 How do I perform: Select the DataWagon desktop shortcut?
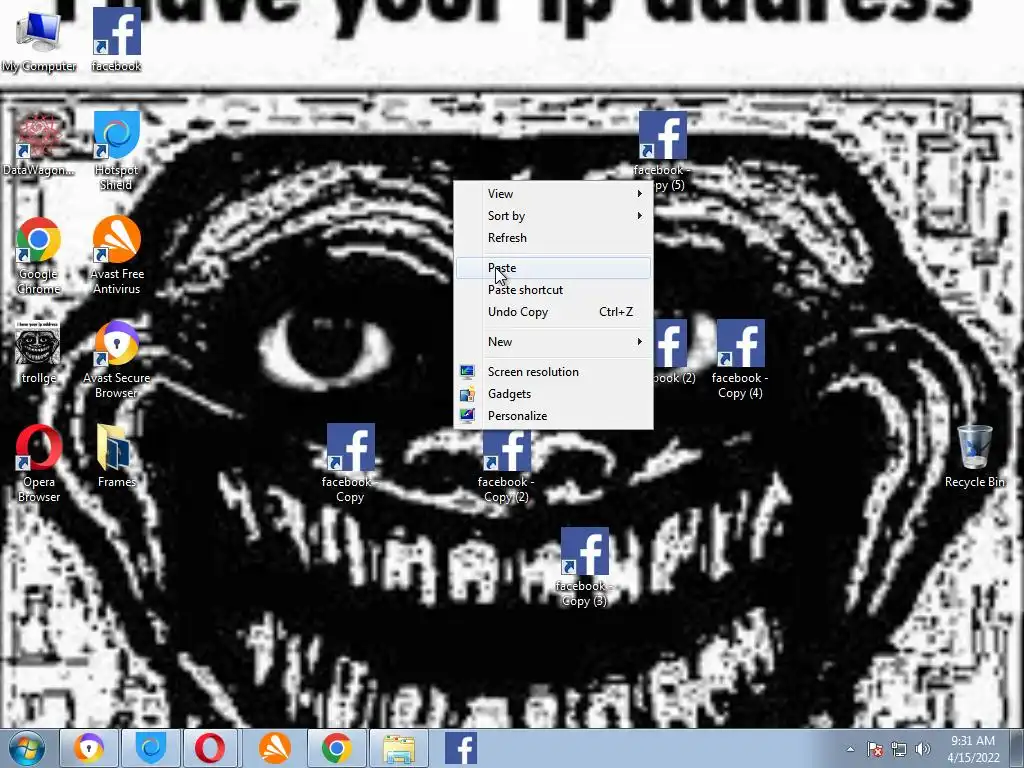click(x=39, y=145)
